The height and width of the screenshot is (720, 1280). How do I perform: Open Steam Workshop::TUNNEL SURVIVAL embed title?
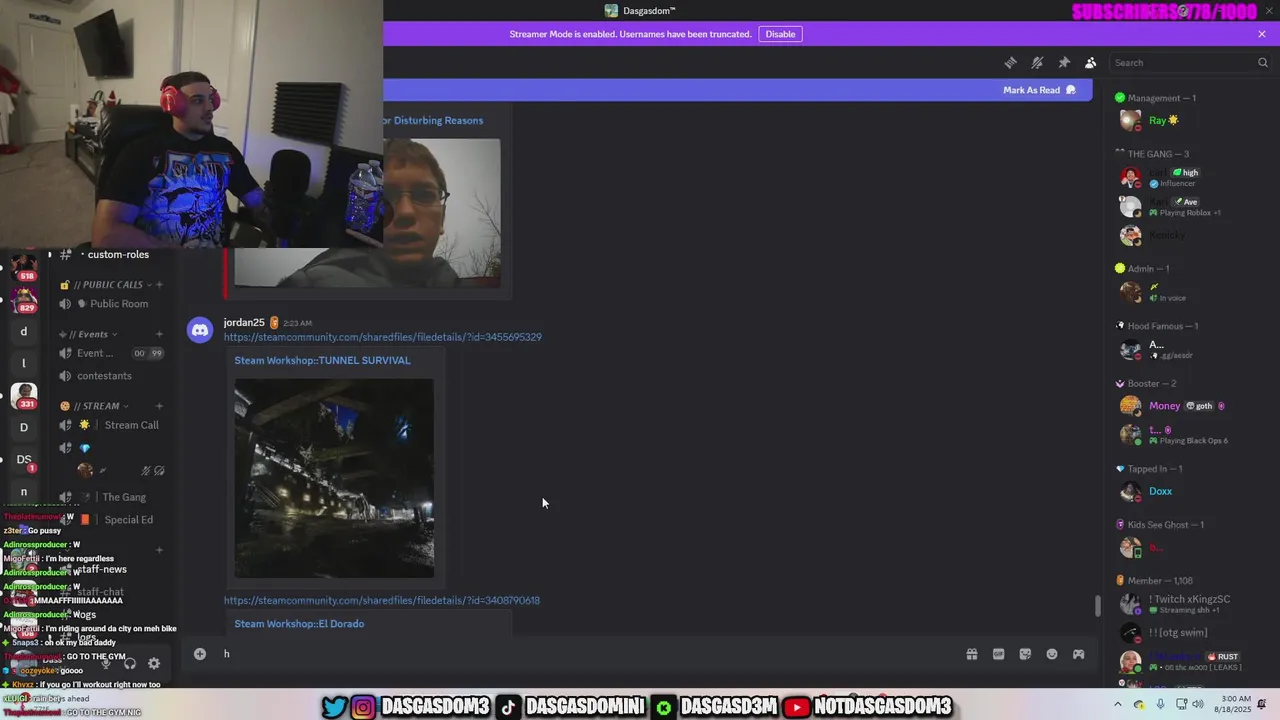322,360
